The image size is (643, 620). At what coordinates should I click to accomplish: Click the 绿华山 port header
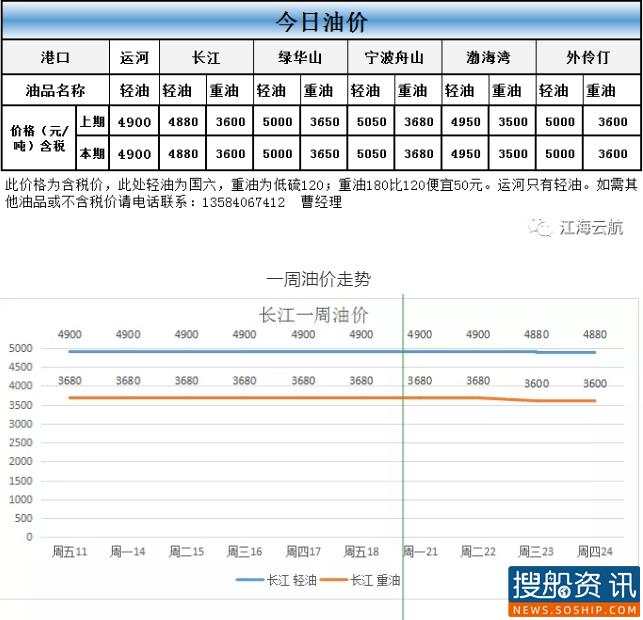[300, 57]
